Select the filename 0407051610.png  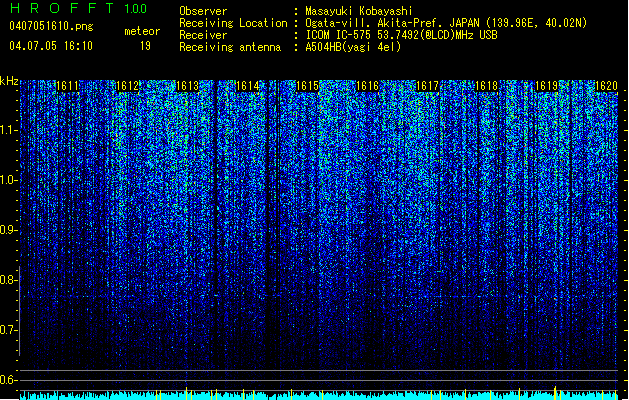(x=51, y=26)
